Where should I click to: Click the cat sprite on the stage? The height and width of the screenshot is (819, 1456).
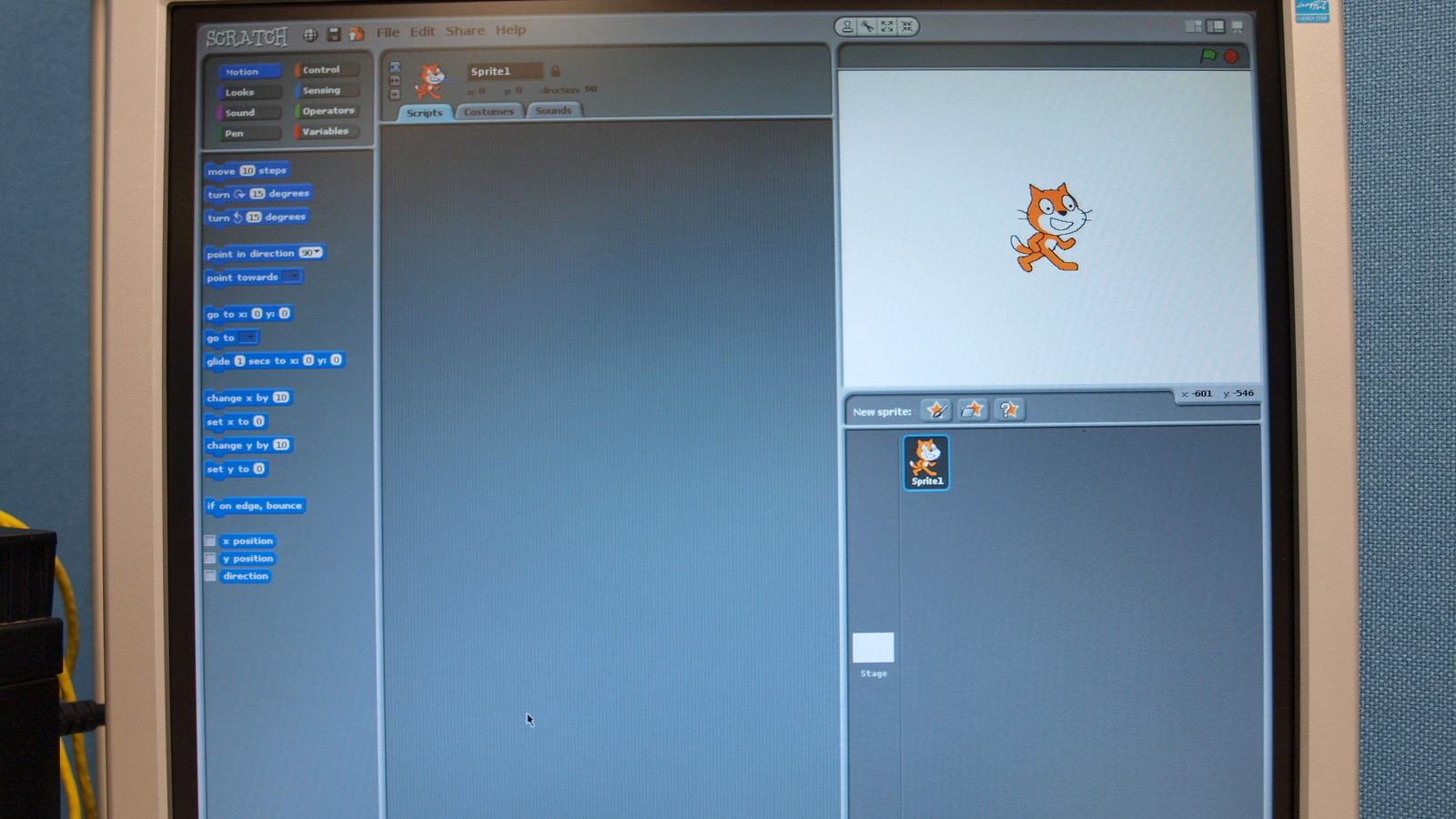1051,227
